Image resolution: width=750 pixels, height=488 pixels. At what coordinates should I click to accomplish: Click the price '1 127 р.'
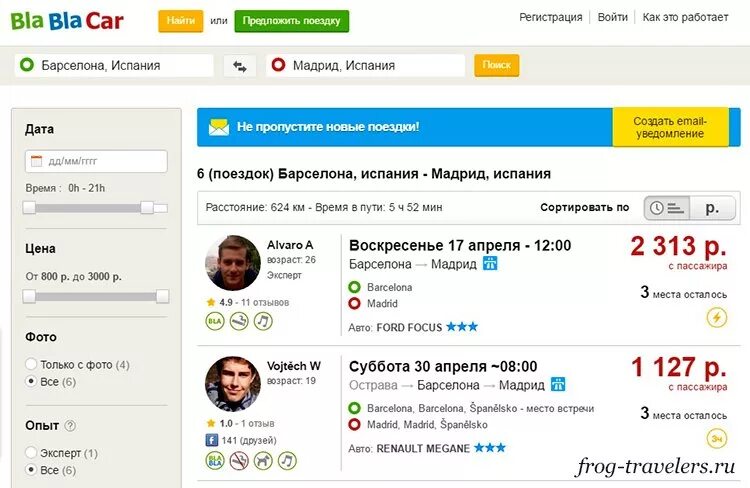(678, 367)
